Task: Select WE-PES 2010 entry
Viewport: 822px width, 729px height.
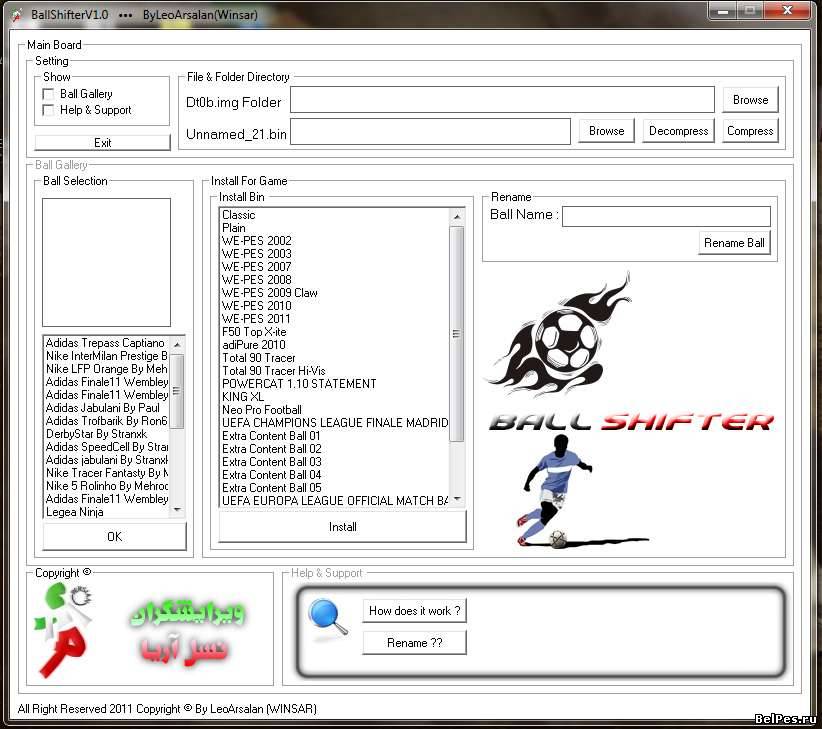Action: pyautogui.click(x=334, y=306)
